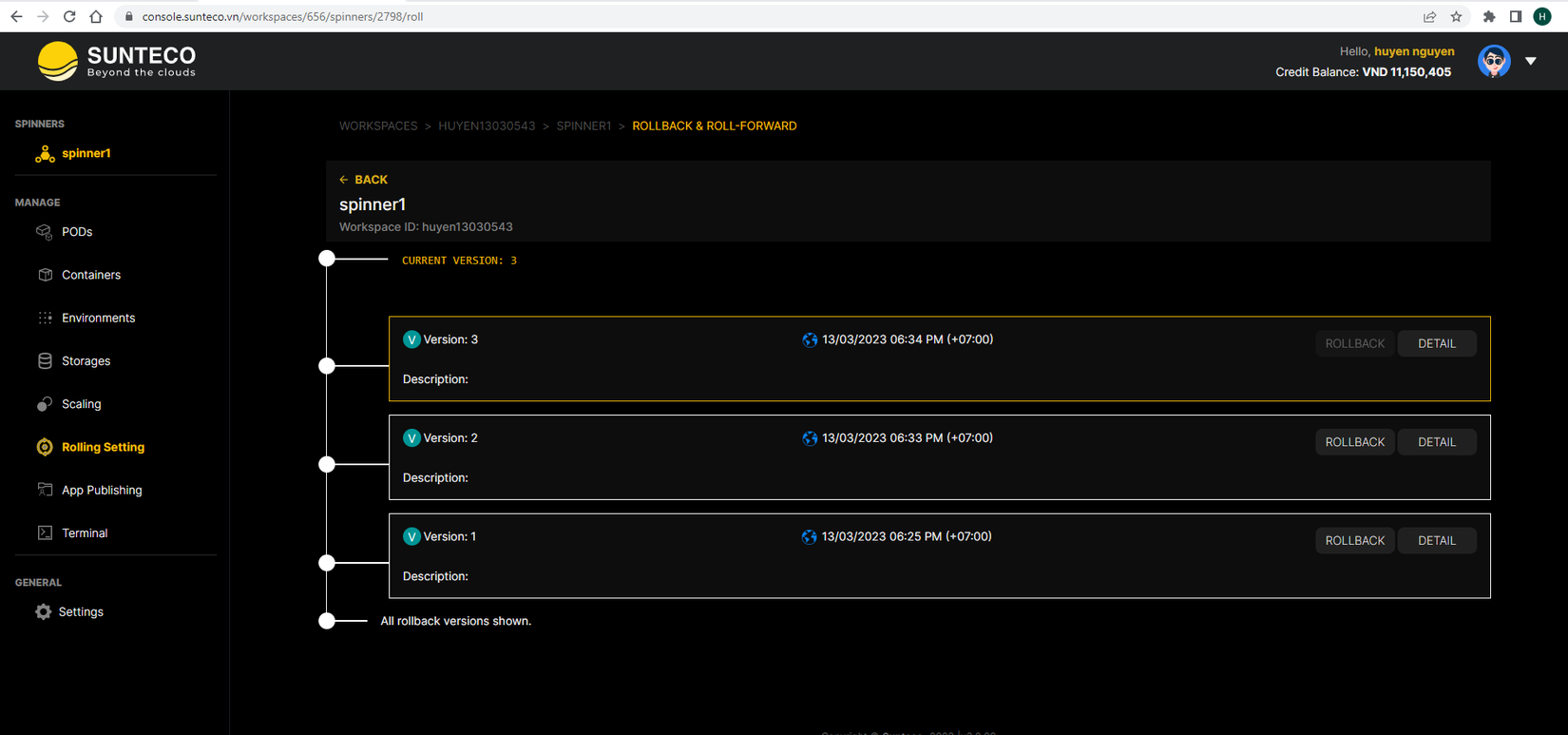The width and height of the screenshot is (1568, 735).
Task: Click the CURRENT VERSION: 3 label
Action: pyautogui.click(x=459, y=261)
